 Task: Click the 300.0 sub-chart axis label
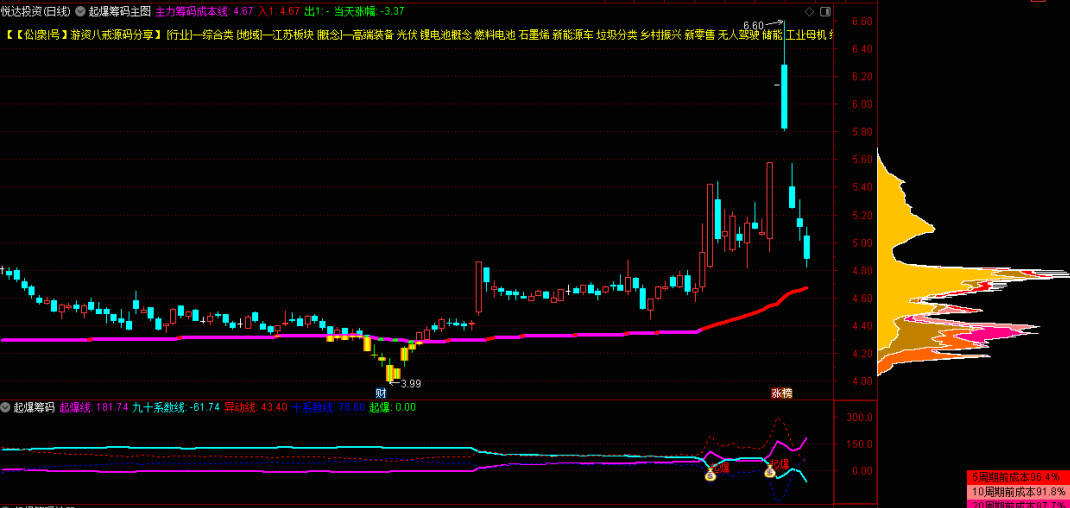861,417
